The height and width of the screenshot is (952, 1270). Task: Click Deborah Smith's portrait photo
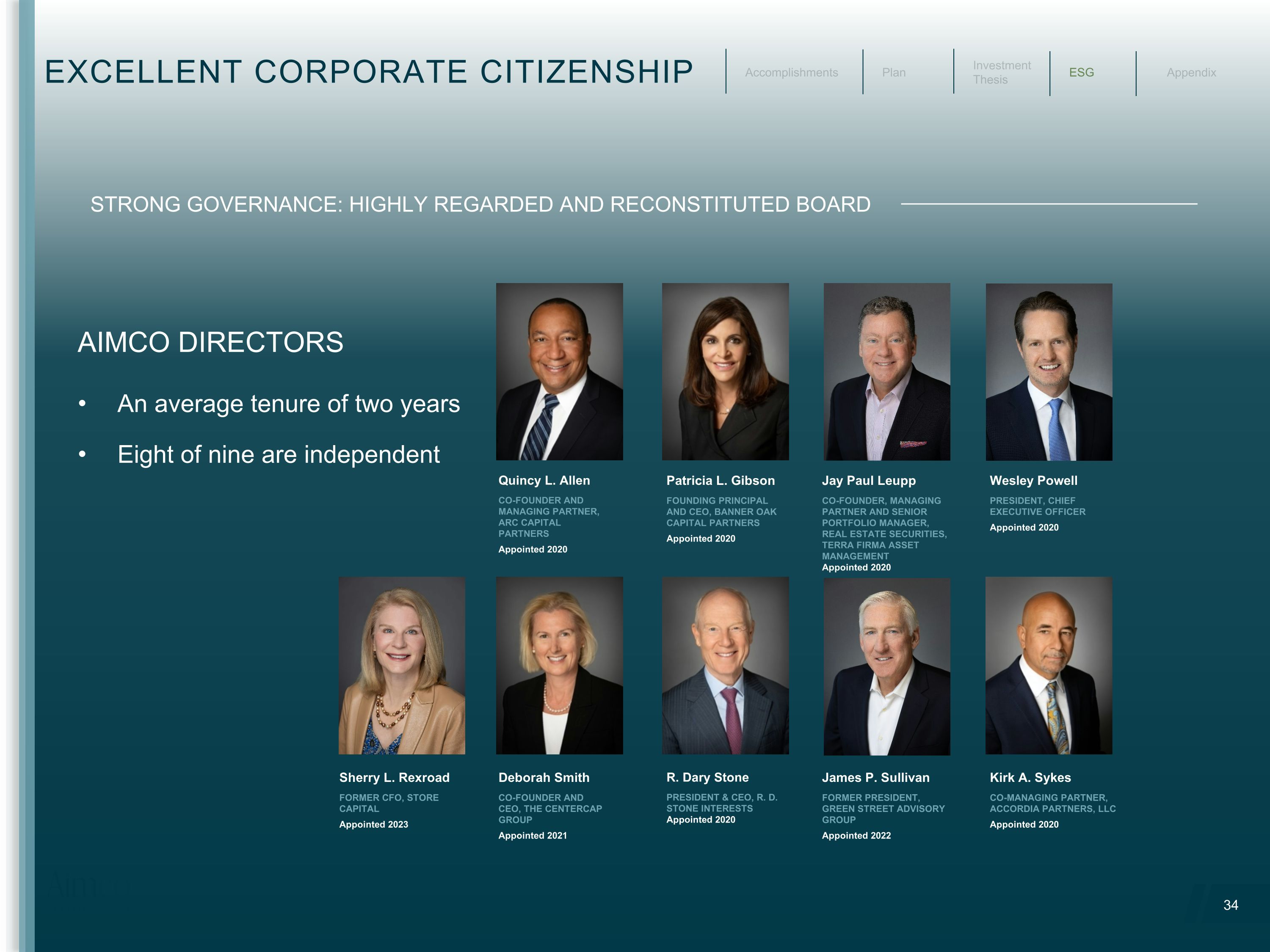(x=559, y=666)
